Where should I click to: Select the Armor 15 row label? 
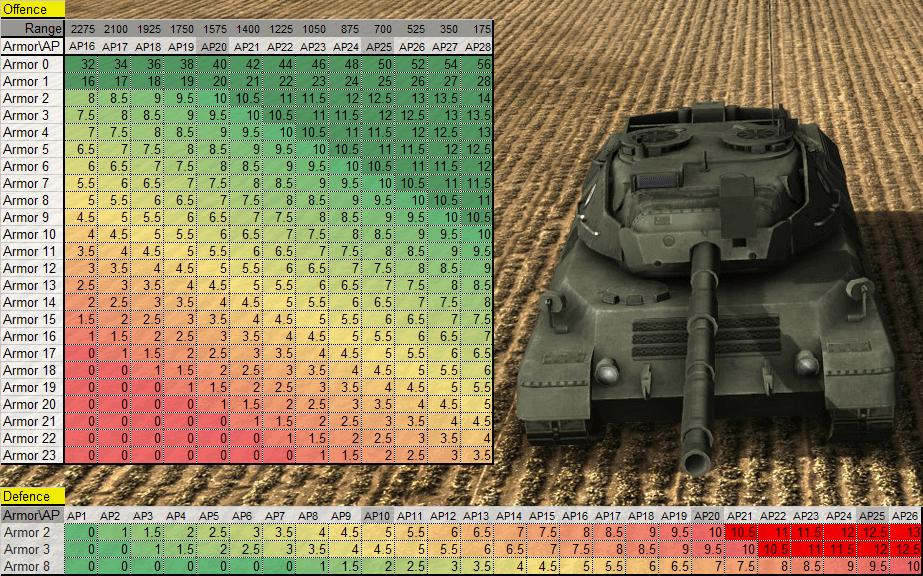pos(32,319)
